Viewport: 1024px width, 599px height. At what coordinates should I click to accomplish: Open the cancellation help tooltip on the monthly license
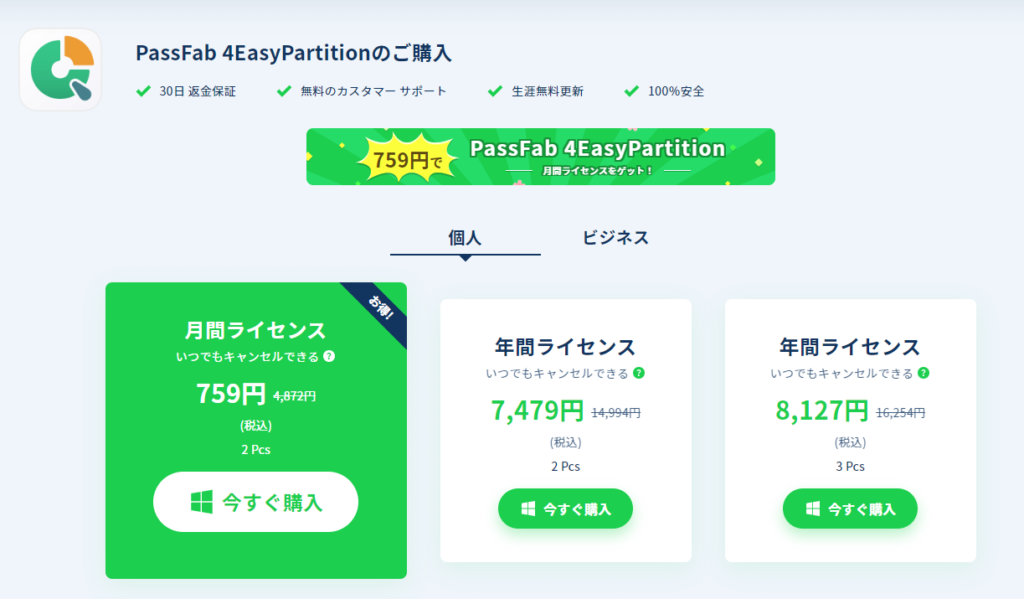coord(329,357)
